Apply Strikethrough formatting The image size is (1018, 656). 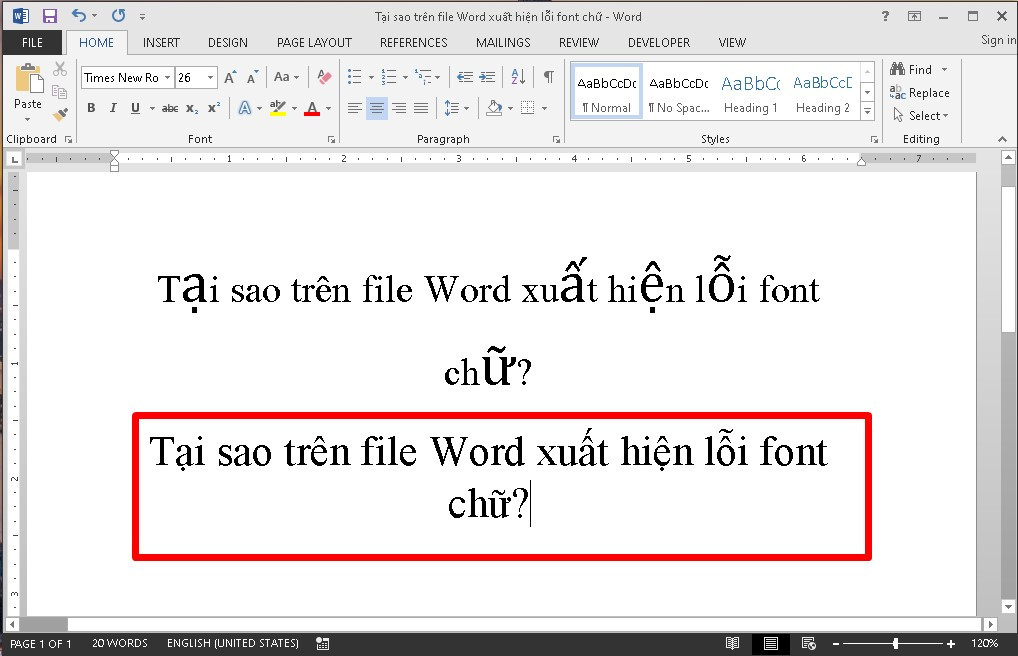171,108
